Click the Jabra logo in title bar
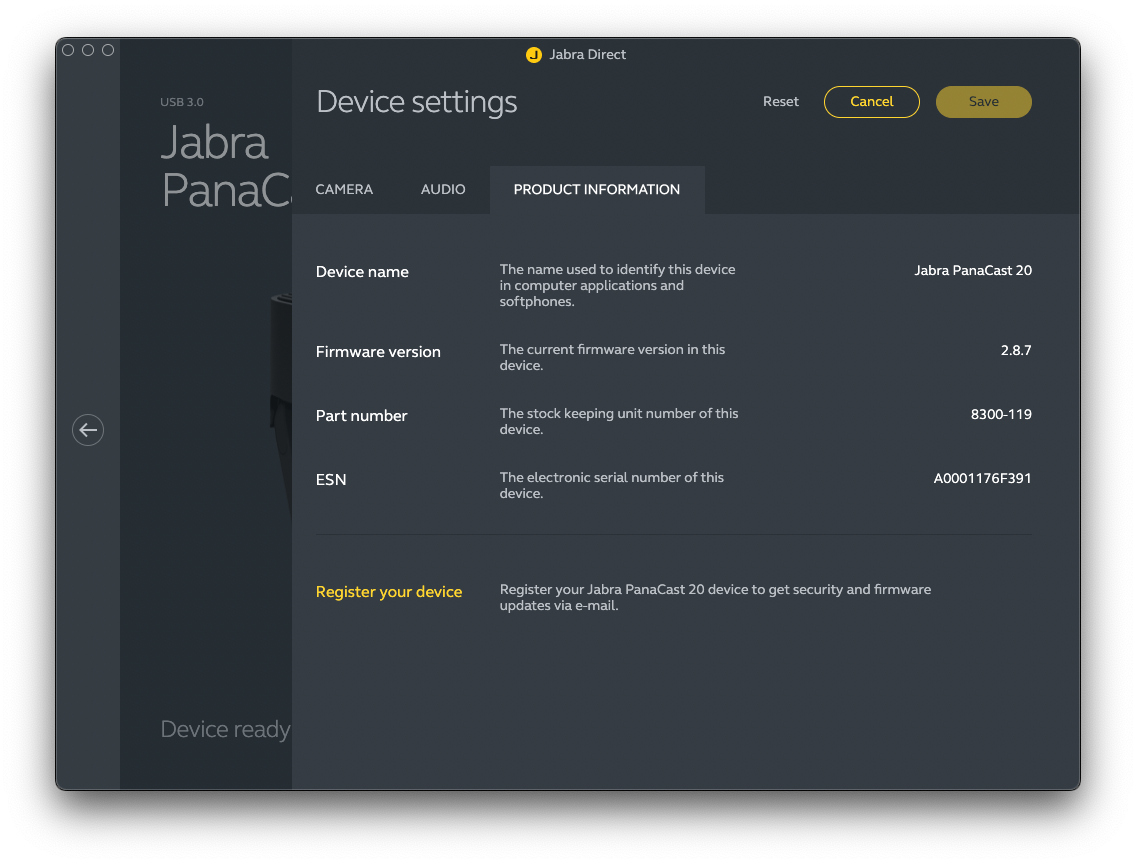The width and height of the screenshot is (1136, 864). (534, 55)
